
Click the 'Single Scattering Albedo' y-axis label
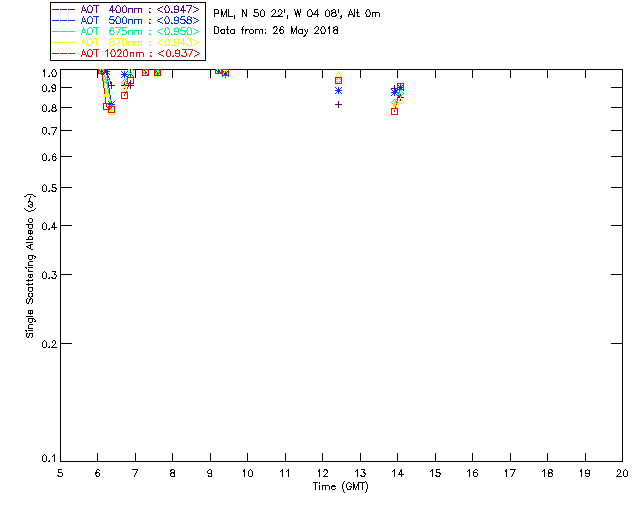coord(30,265)
